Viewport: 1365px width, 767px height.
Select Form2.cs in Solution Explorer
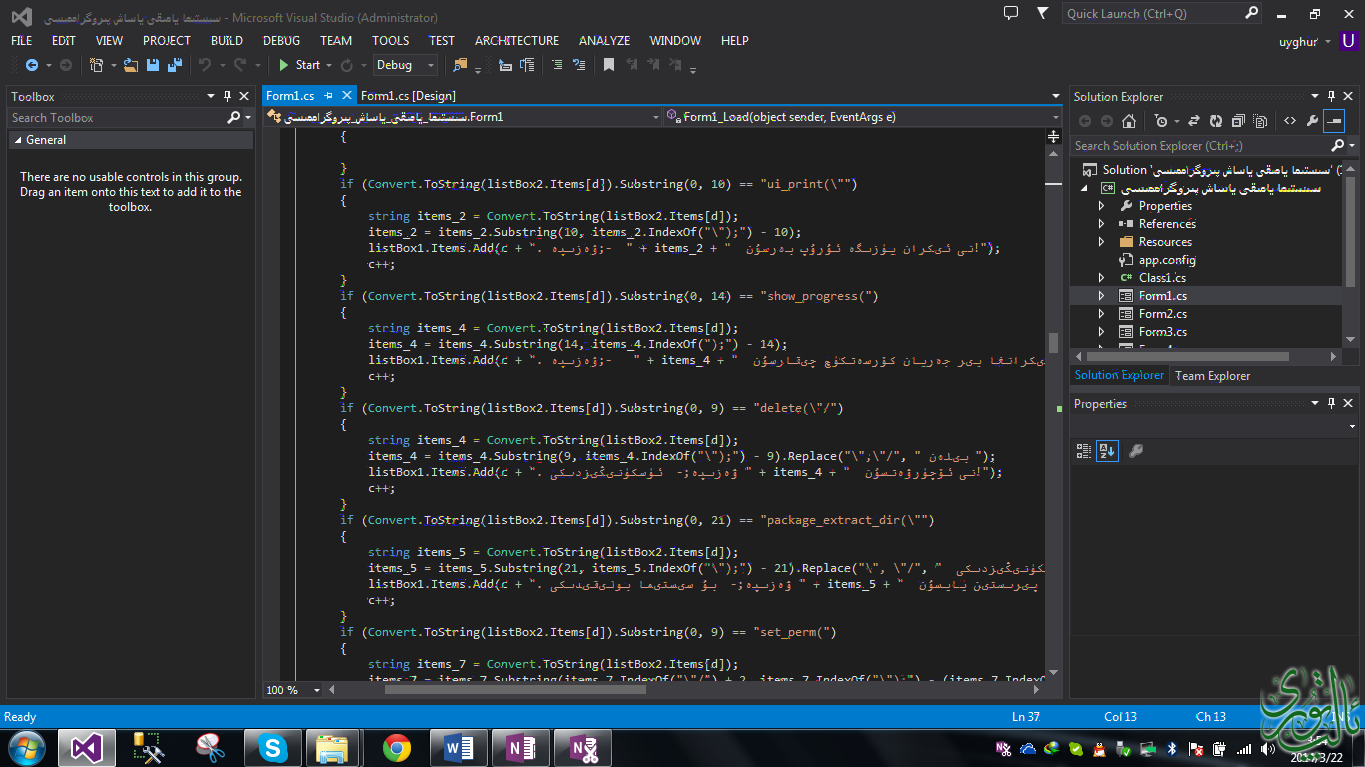pos(1163,314)
